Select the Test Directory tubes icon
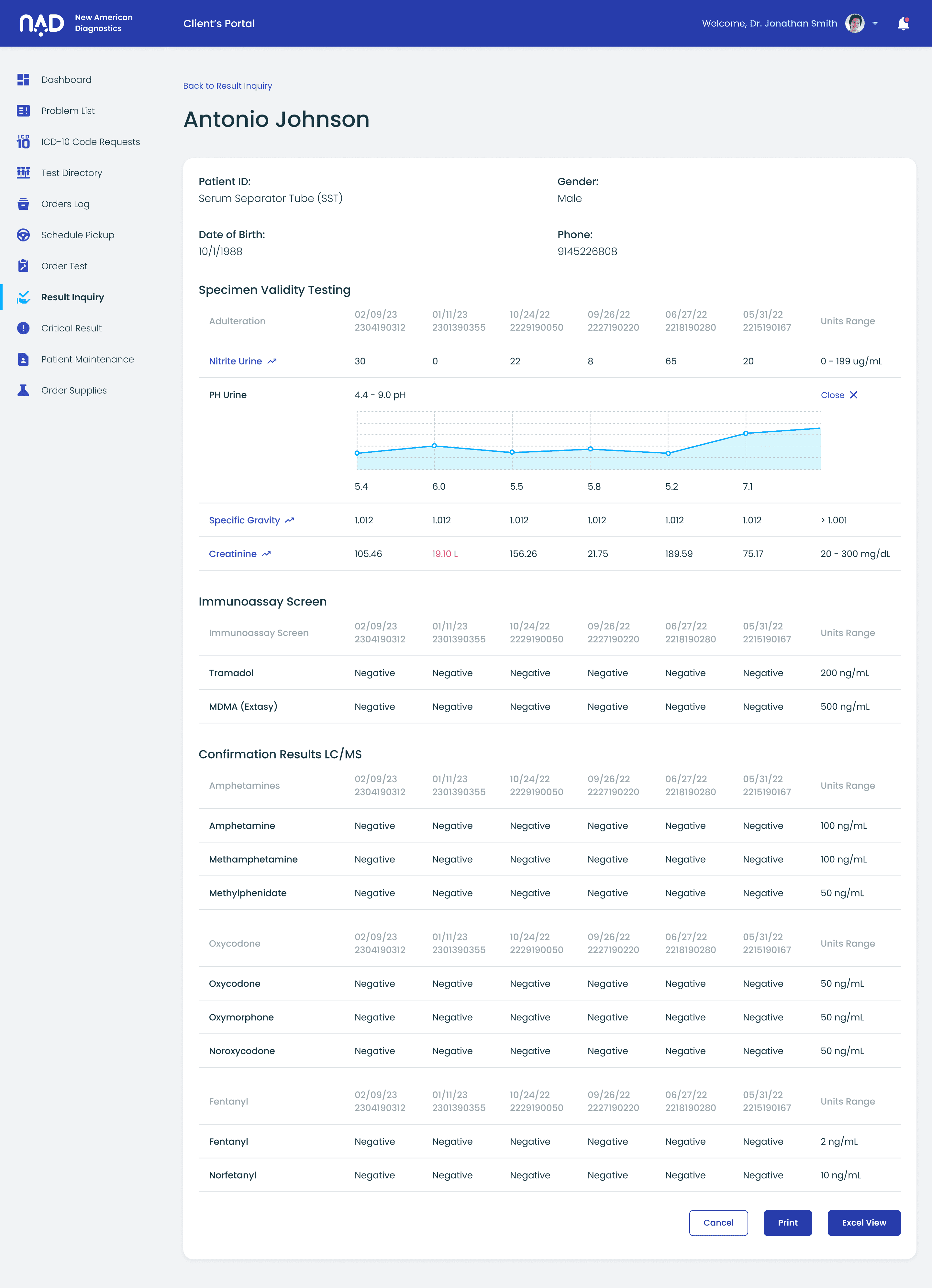 23,172
